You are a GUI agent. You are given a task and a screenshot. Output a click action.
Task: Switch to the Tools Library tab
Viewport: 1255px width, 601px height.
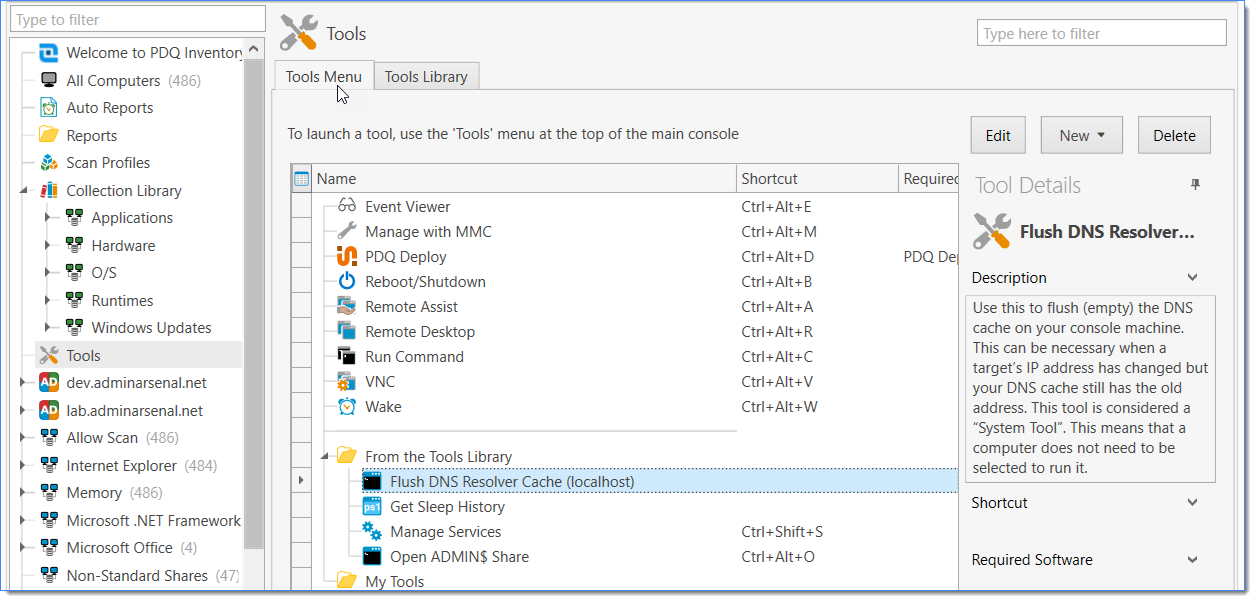click(426, 77)
